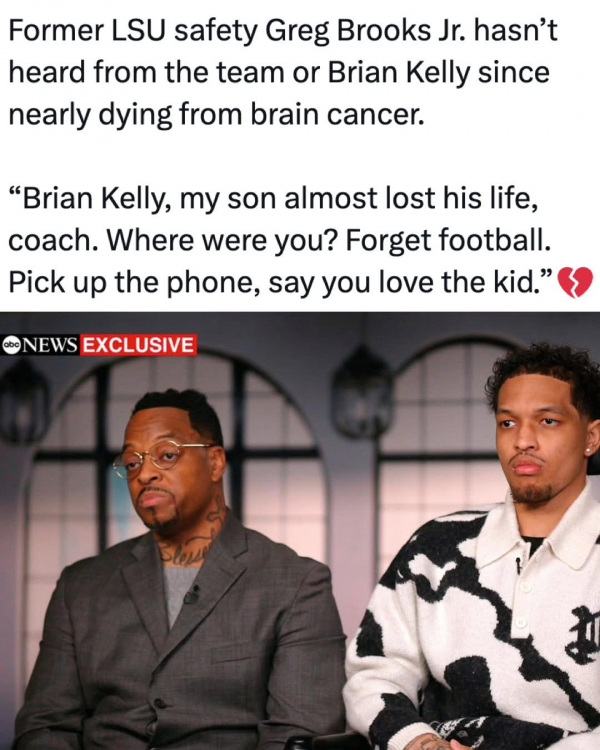Click the phrase Forget football.
Viewport: 600px width, 750px height.
[x=448, y=240]
